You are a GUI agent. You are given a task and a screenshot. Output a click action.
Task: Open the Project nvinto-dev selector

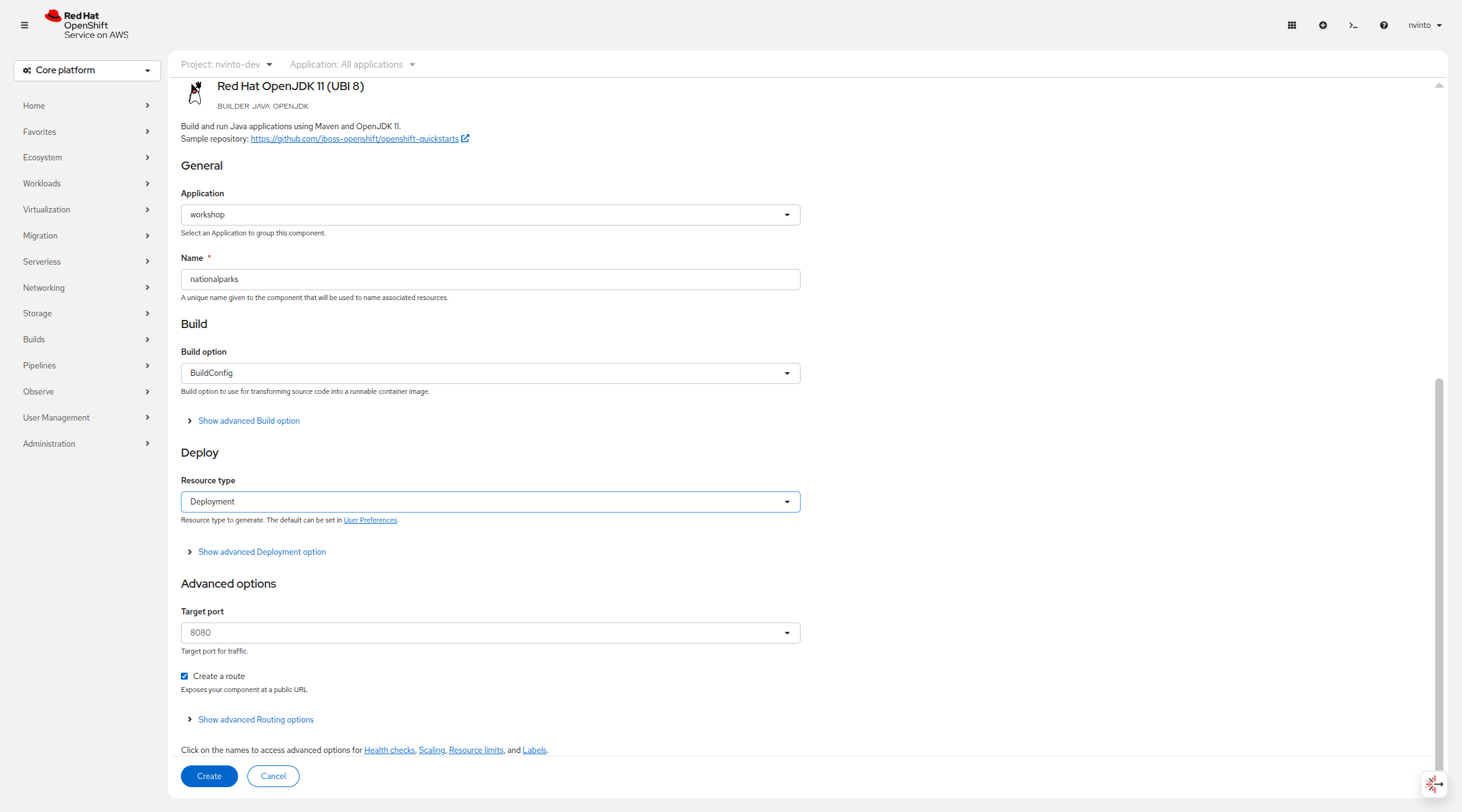[227, 65]
